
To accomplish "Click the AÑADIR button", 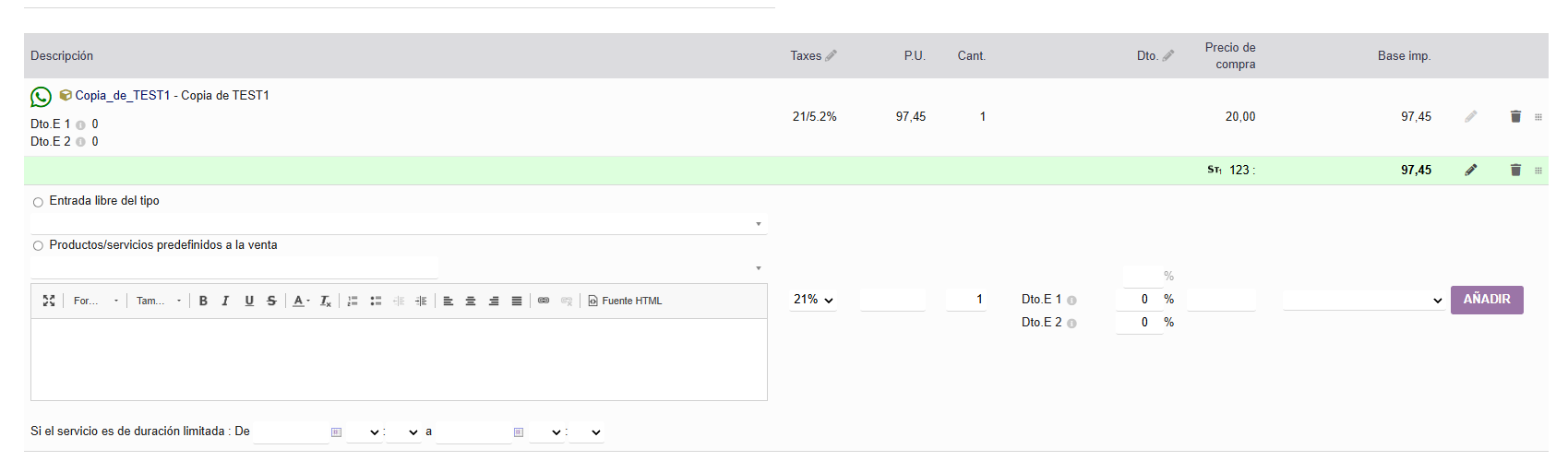I will (1487, 300).
